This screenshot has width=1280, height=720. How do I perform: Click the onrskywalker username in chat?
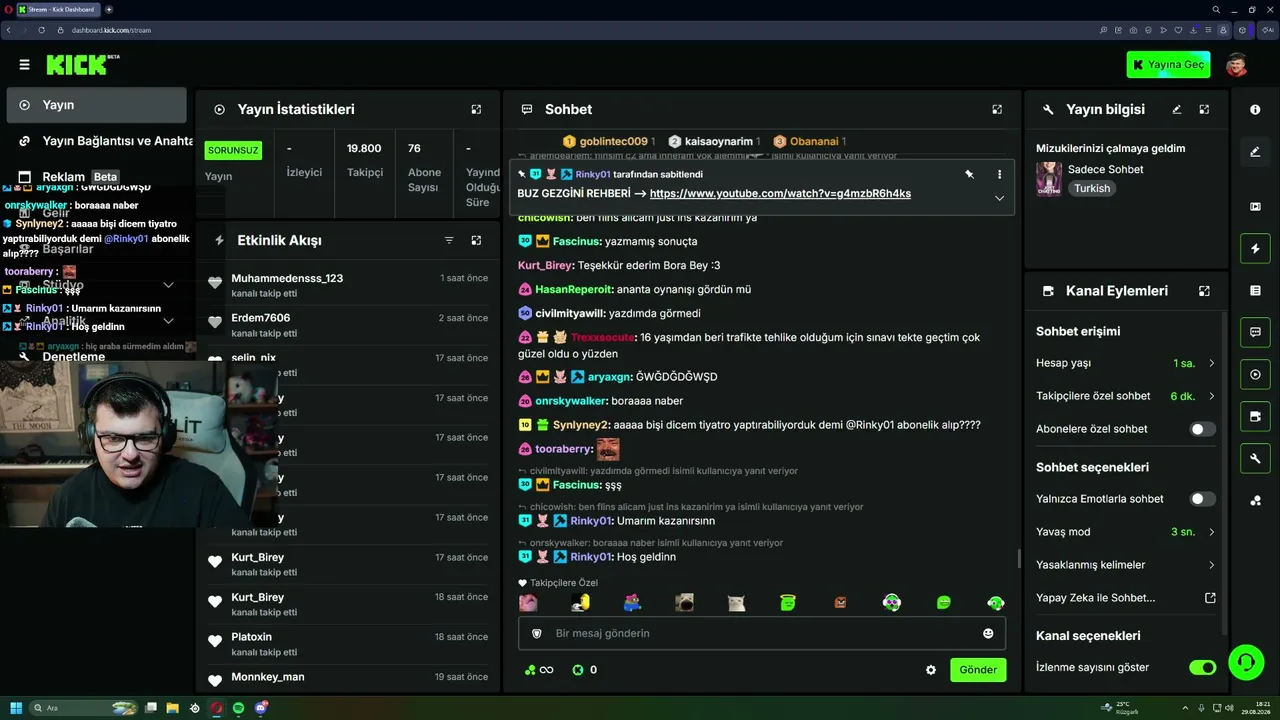click(572, 401)
